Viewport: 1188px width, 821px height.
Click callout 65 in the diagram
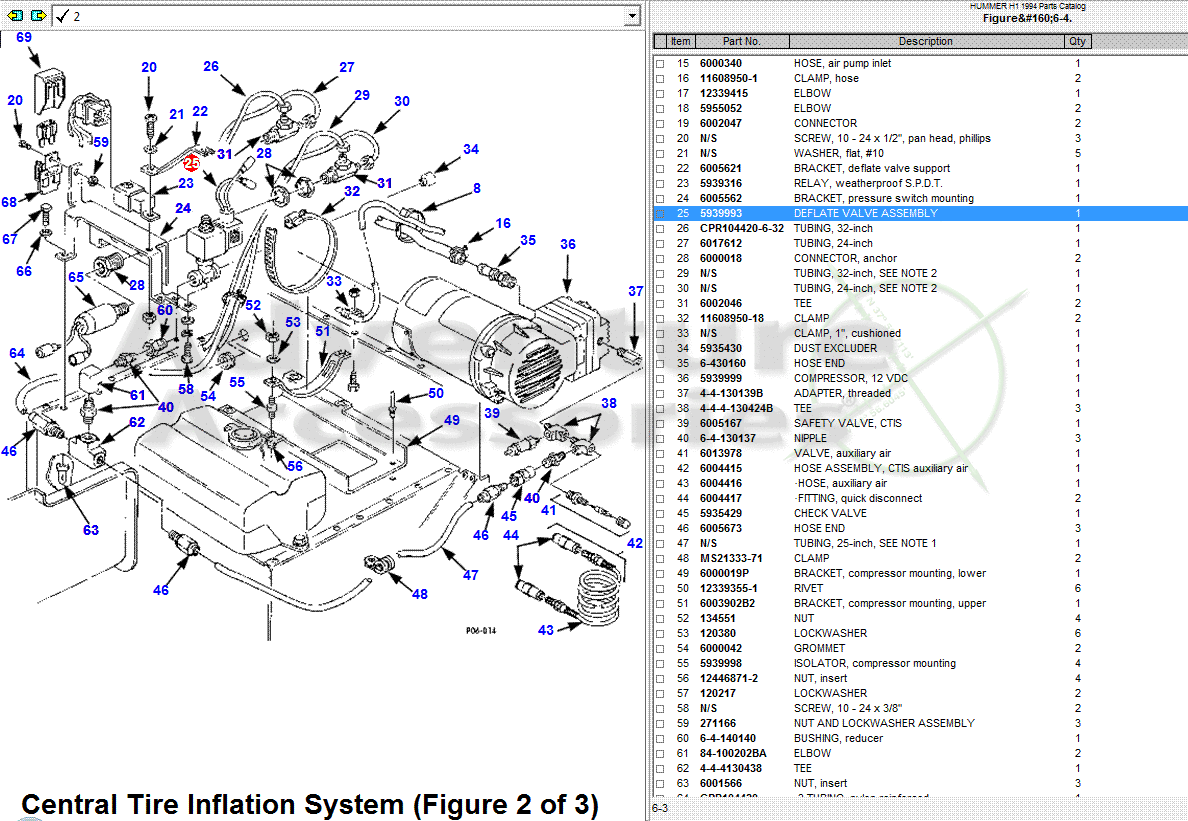coord(76,277)
